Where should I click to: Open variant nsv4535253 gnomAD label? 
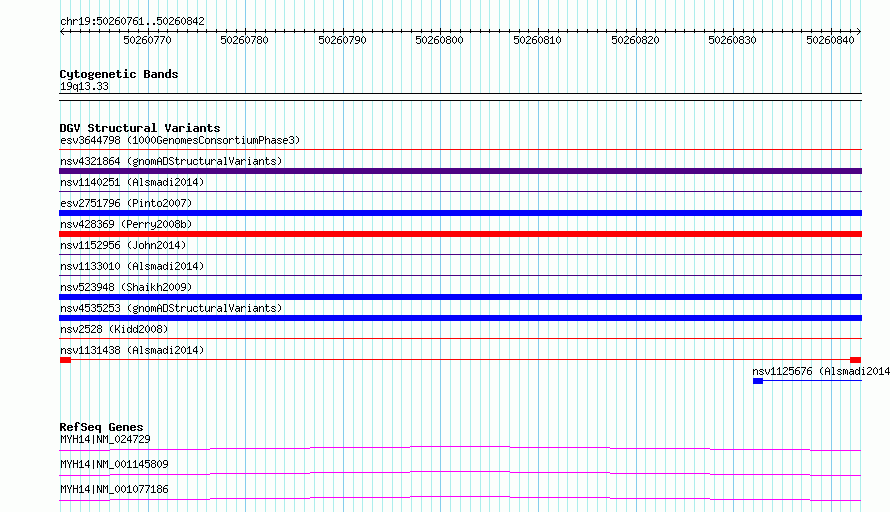[171, 308]
